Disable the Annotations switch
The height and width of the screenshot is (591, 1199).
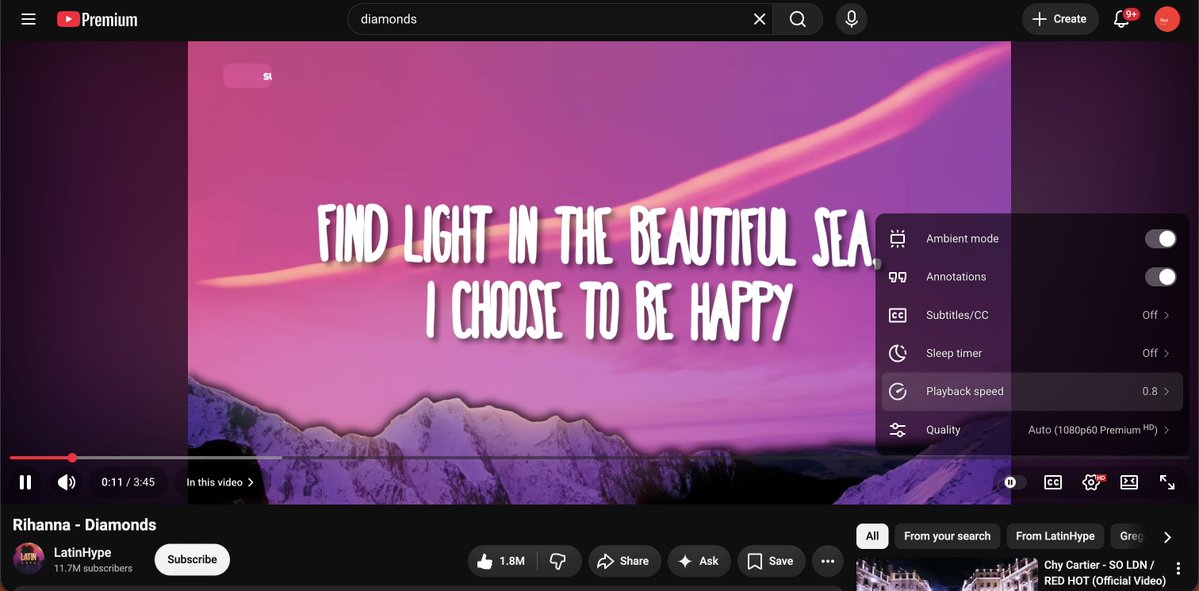pos(1160,277)
